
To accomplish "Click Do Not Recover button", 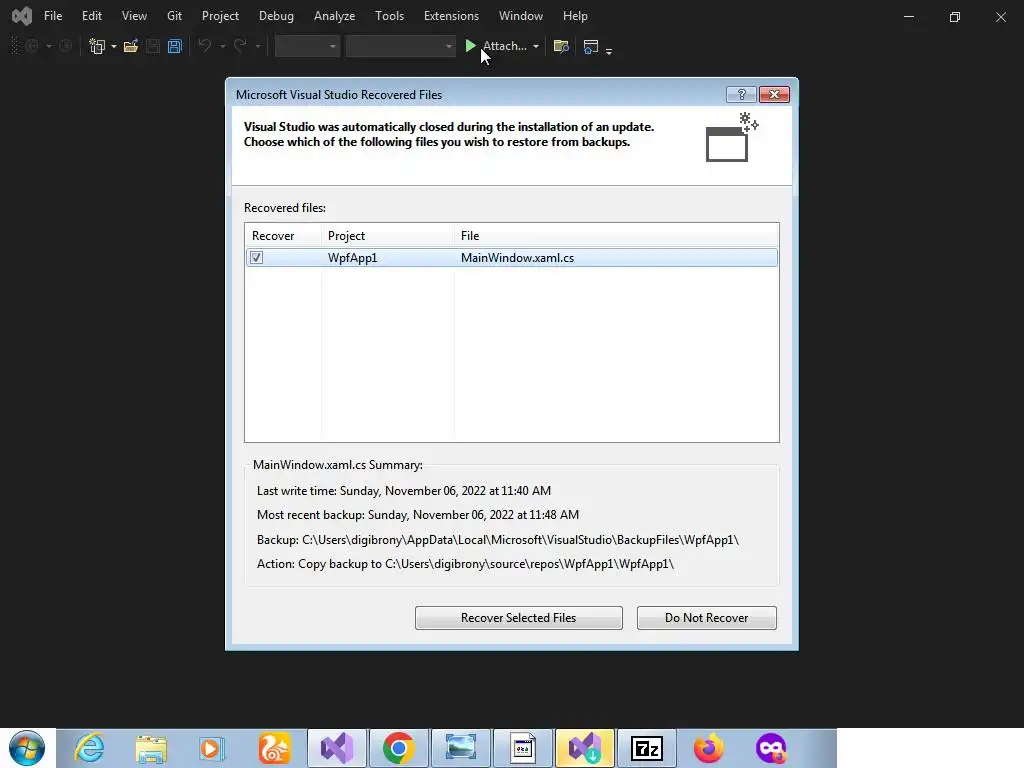I will tap(707, 618).
